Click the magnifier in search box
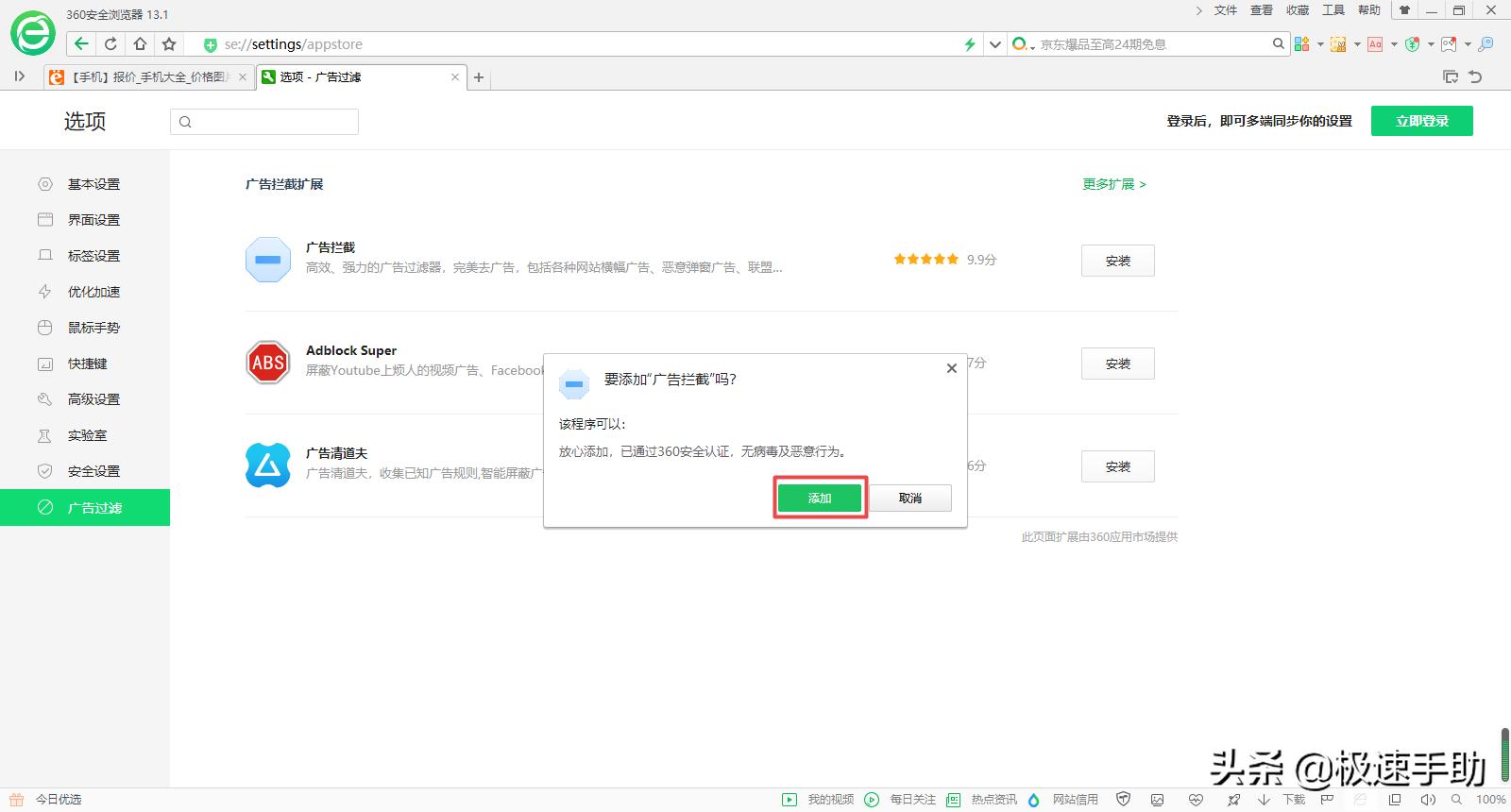Image resolution: width=1511 pixels, height=812 pixels. (x=1278, y=43)
